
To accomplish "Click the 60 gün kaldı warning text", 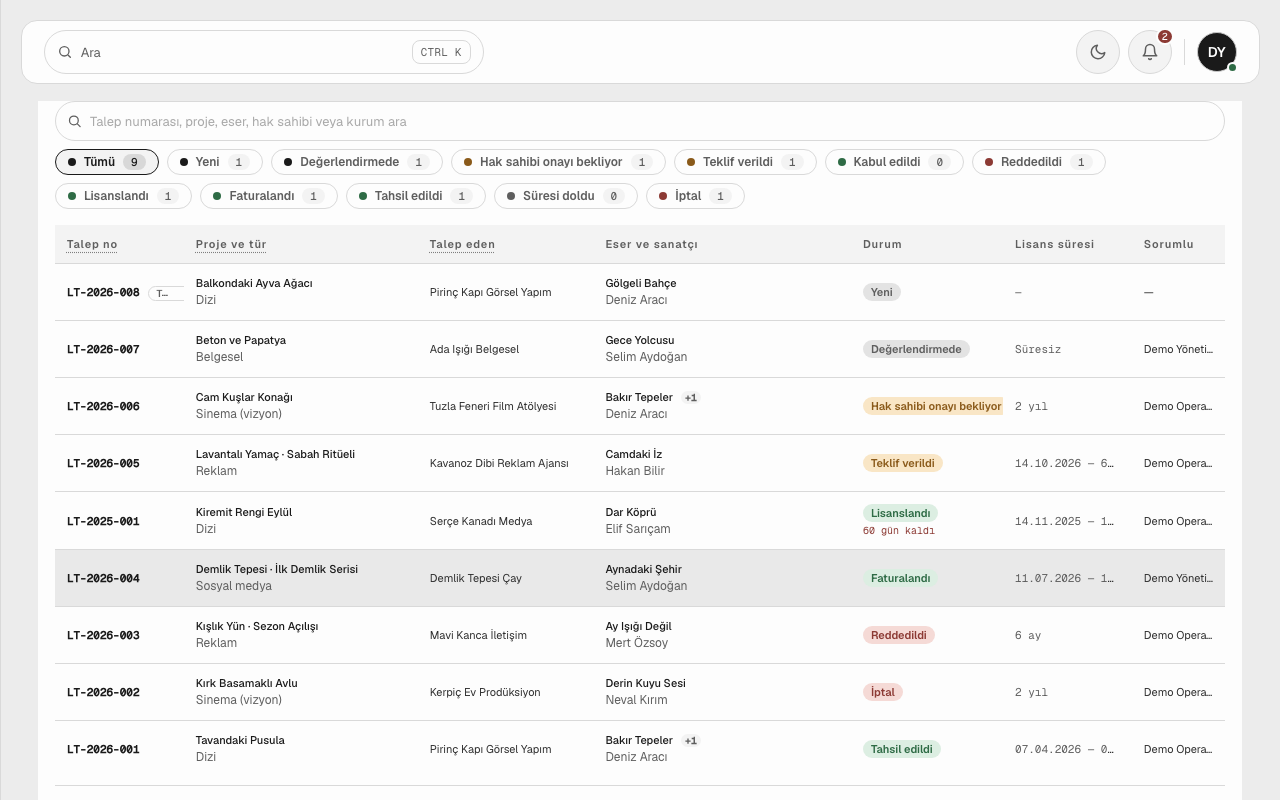I will (x=899, y=531).
